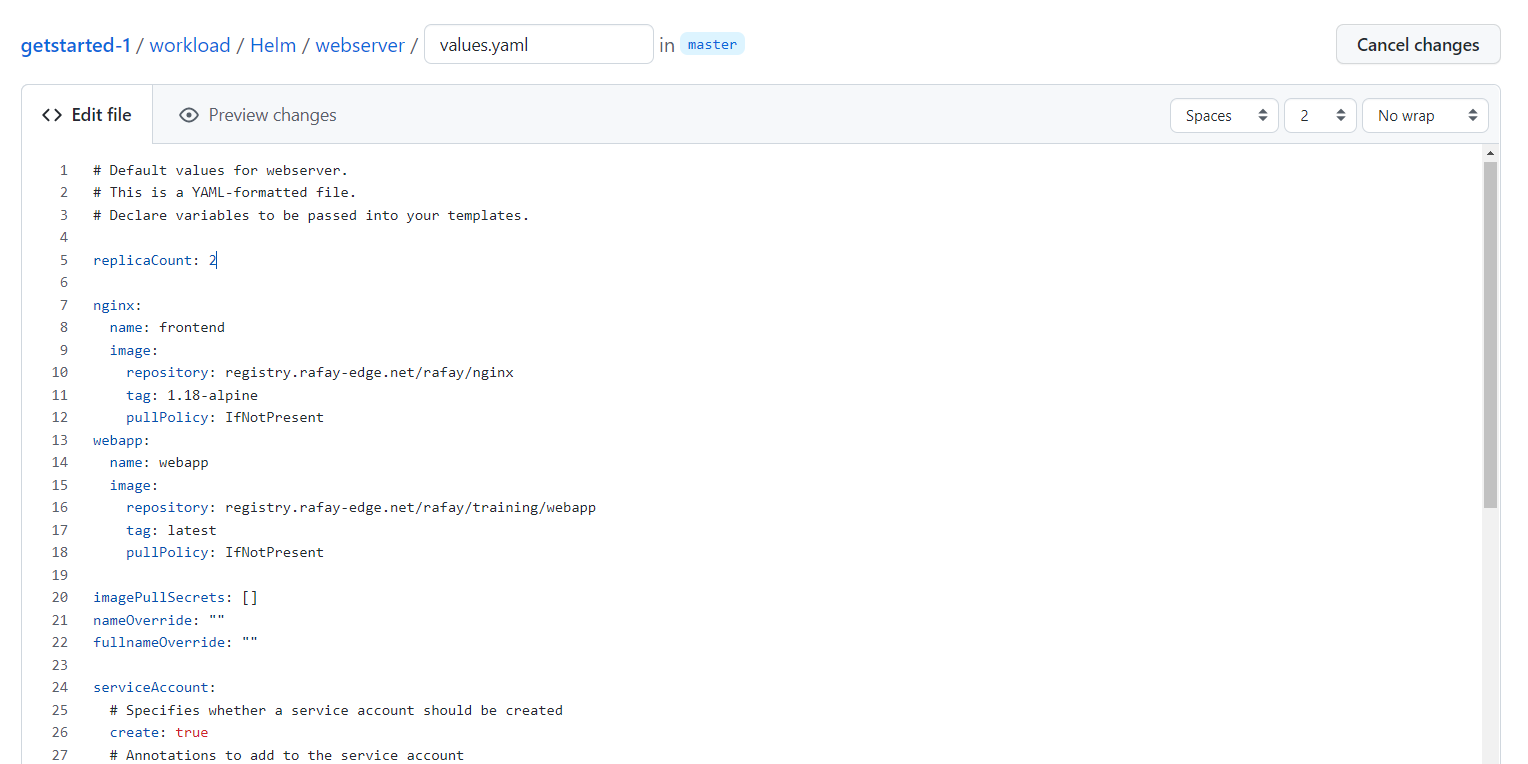Click the Cancel changes button
Screen dimensions: 1528x764
(1418, 45)
